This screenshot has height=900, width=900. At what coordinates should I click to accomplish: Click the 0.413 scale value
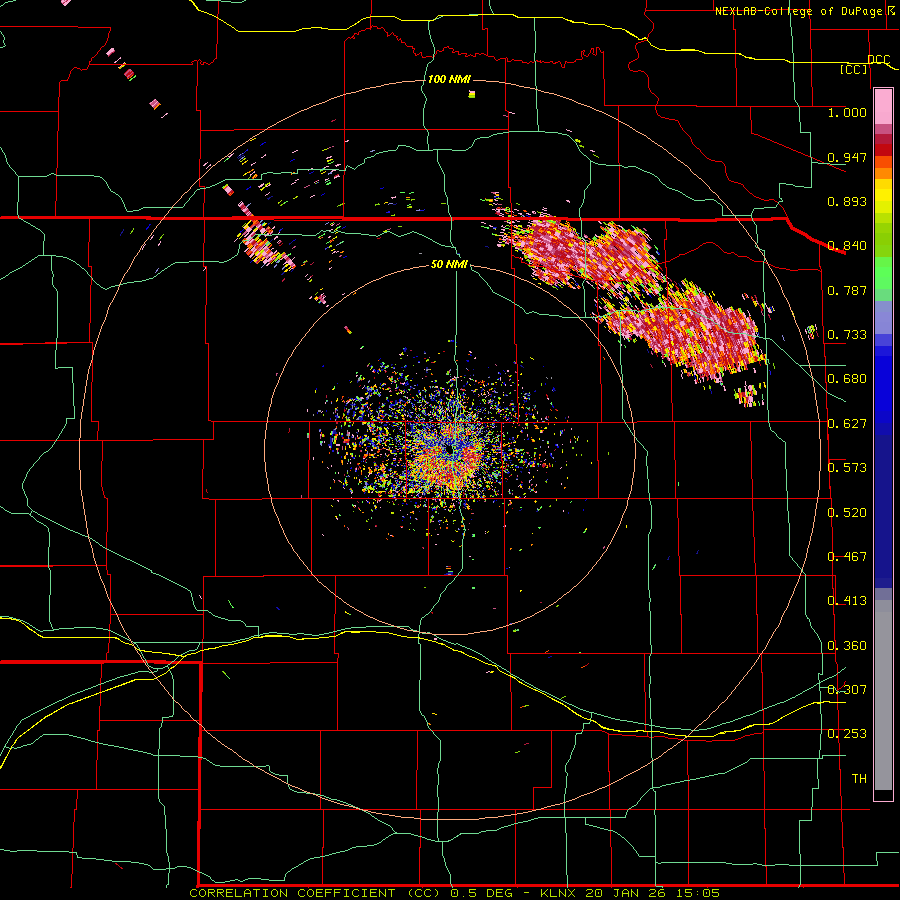[x=847, y=601]
